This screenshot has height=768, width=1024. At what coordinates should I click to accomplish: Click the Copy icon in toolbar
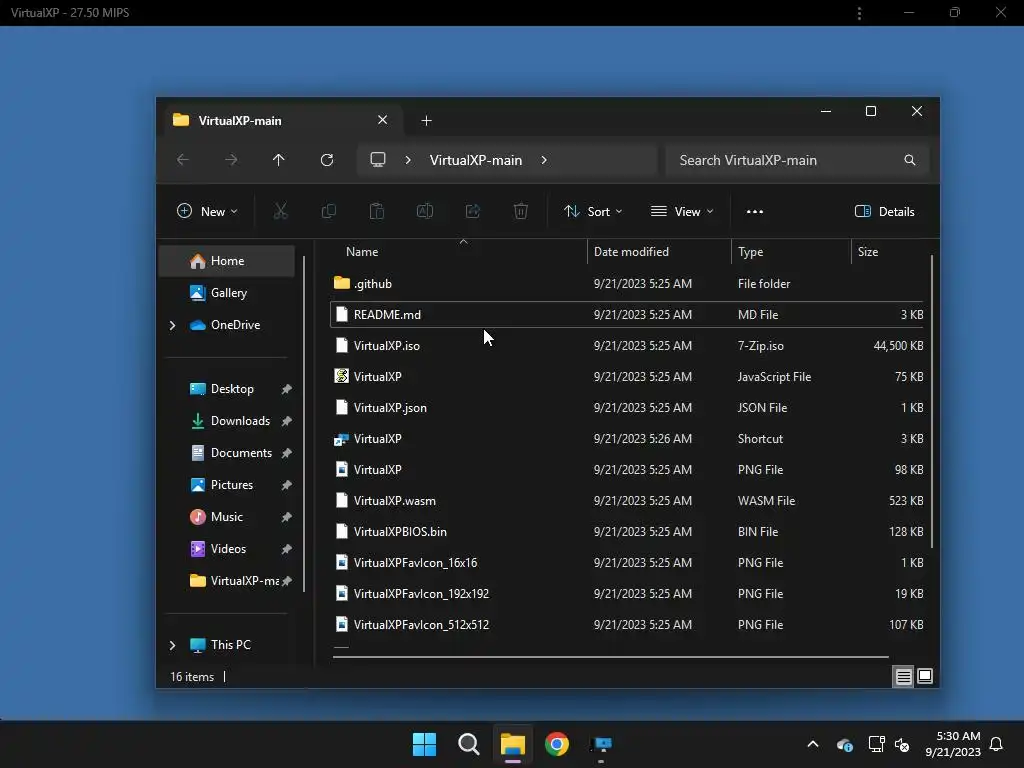click(328, 211)
